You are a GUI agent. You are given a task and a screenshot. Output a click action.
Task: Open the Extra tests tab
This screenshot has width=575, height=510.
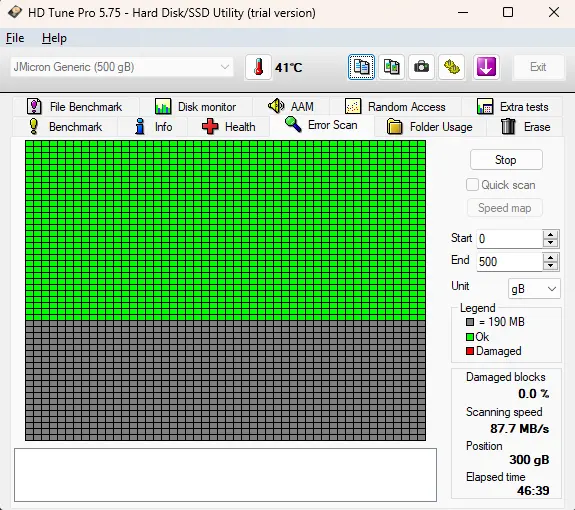point(513,107)
